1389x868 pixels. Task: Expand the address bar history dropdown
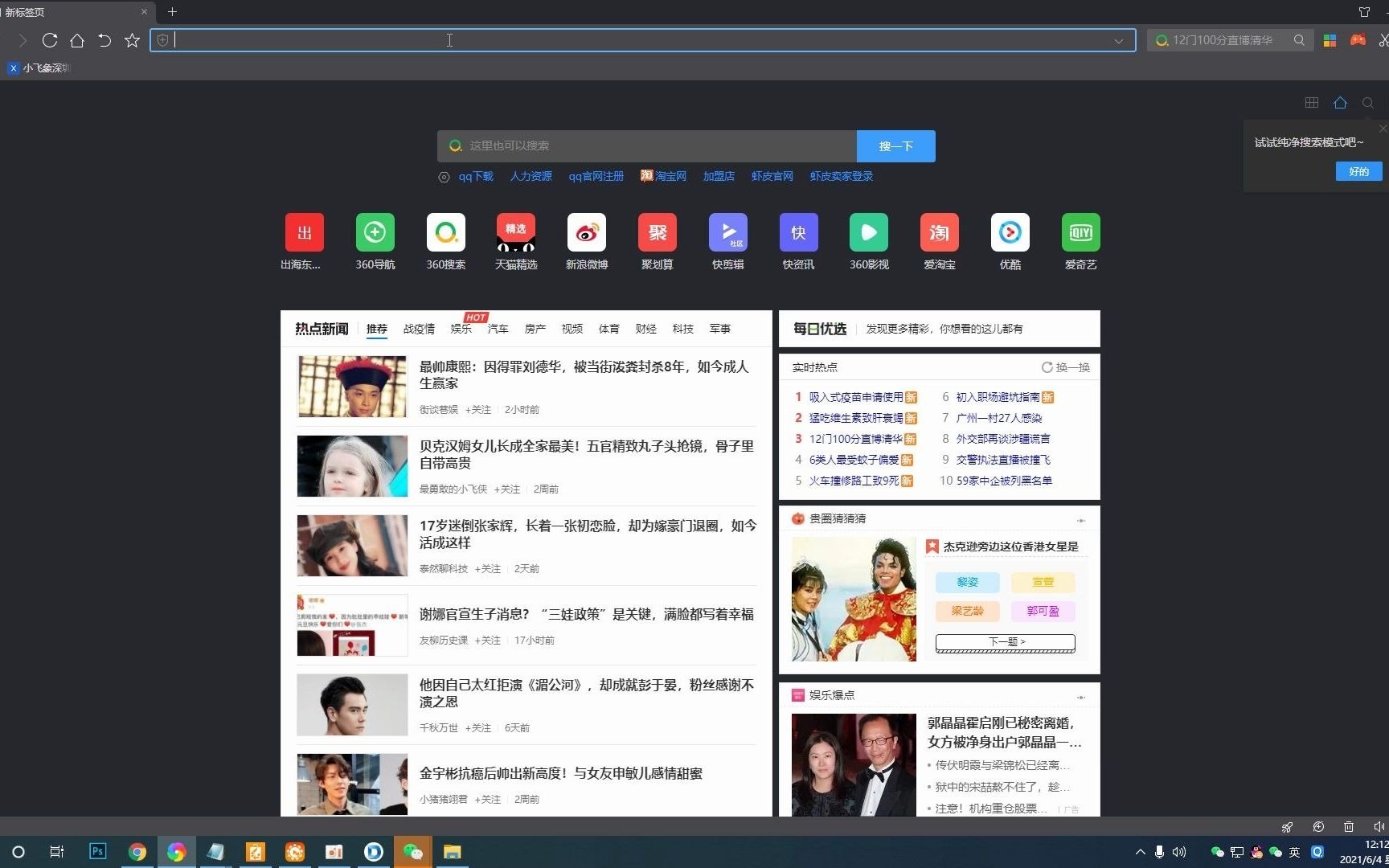coord(1118,41)
